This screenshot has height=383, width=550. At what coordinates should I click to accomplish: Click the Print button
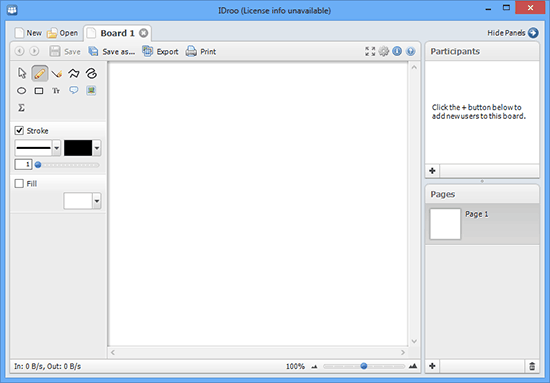pyautogui.click(x=201, y=52)
